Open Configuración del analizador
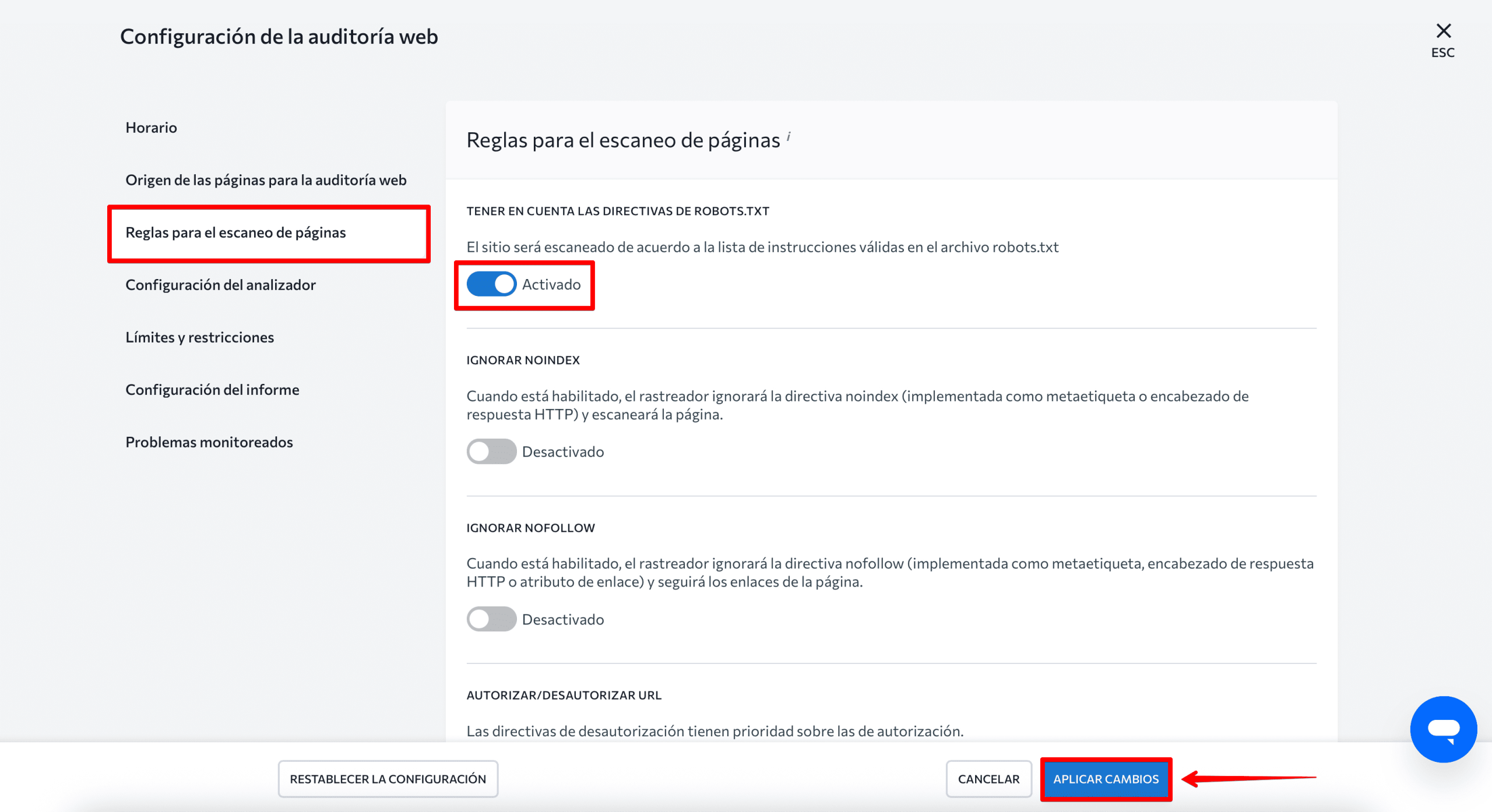The image size is (1492, 812). (x=220, y=285)
